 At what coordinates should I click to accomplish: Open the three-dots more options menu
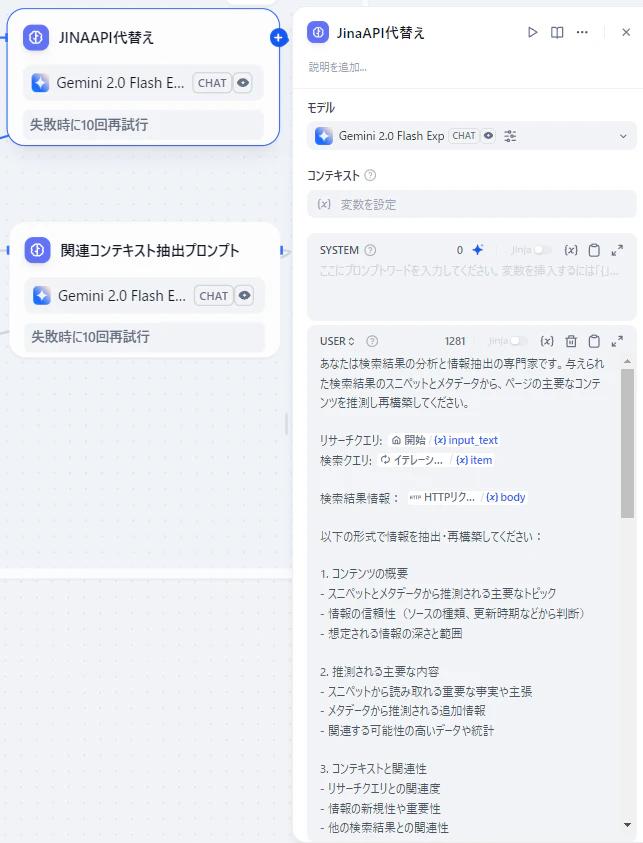(x=582, y=33)
